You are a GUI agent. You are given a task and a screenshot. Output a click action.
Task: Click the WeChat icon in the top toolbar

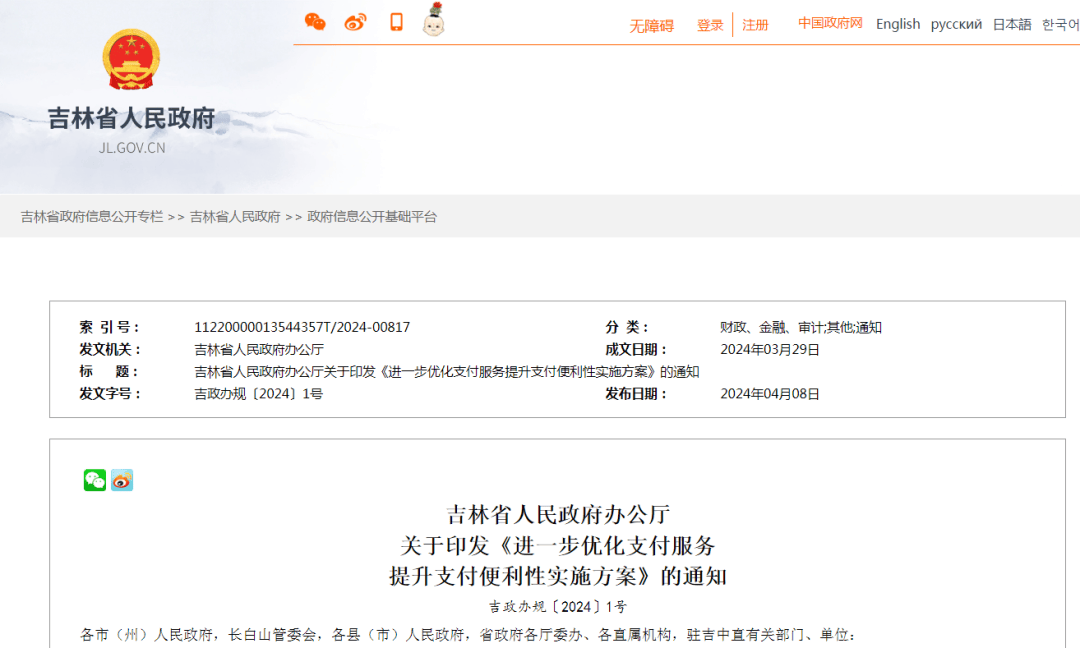(314, 21)
